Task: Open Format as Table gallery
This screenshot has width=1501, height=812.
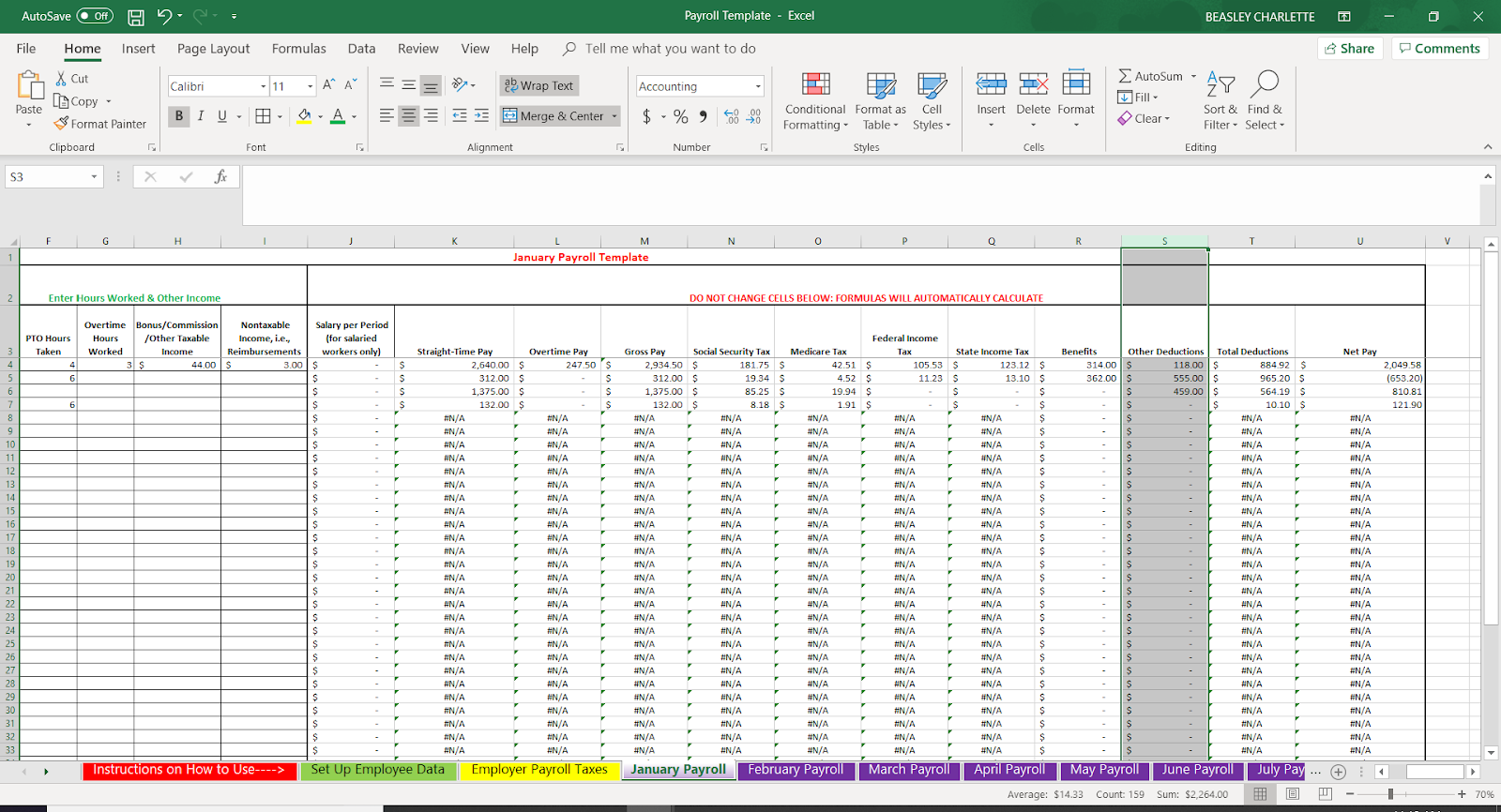Action: tap(880, 100)
